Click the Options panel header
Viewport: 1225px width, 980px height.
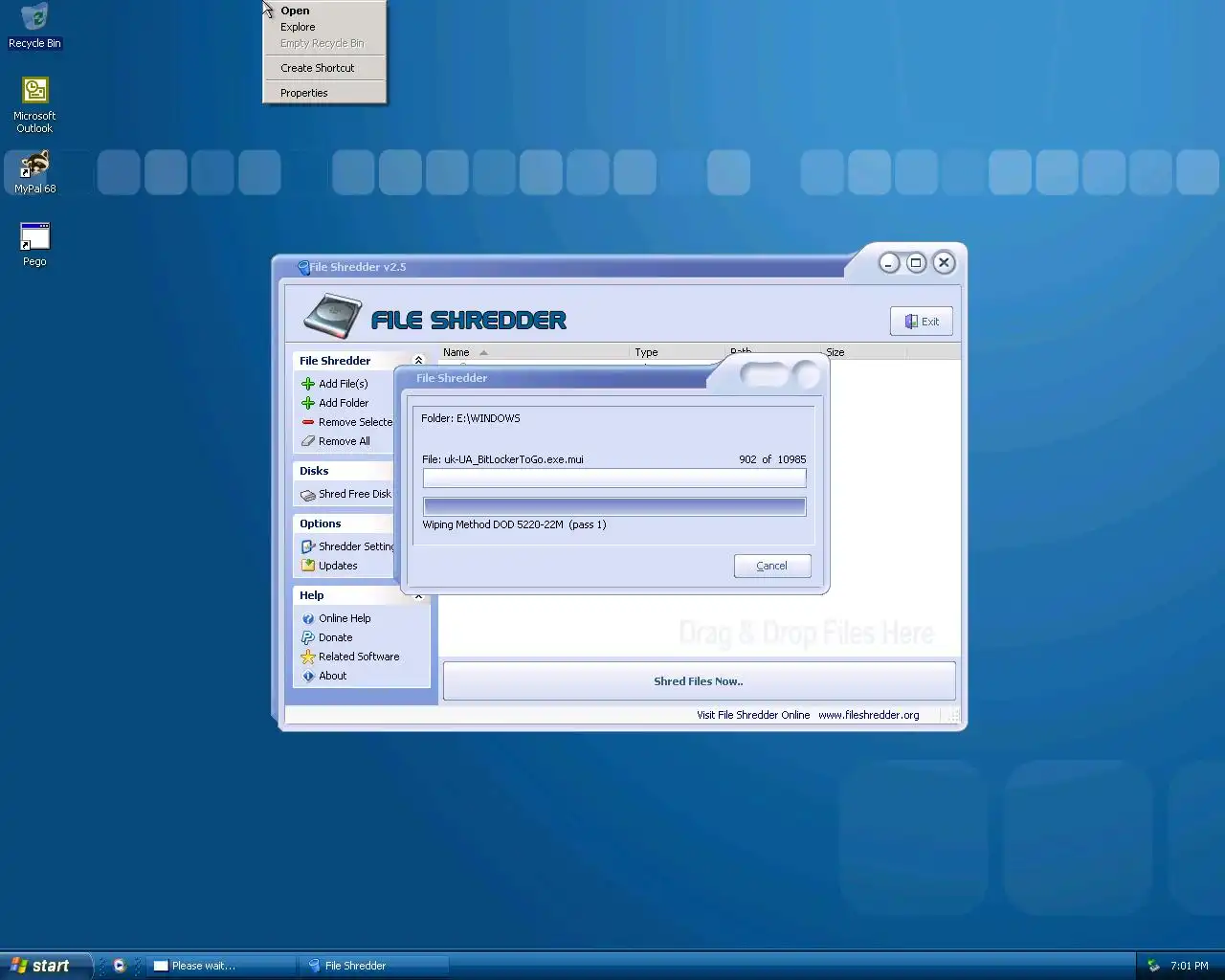pyautogui.click(x=345, y=523)
